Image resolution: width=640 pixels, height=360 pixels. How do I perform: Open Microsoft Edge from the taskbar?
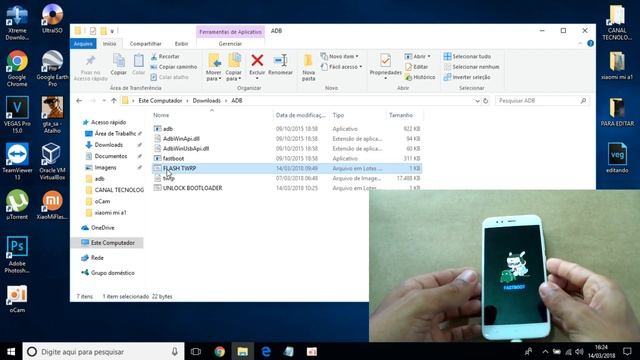pos(266,351)
